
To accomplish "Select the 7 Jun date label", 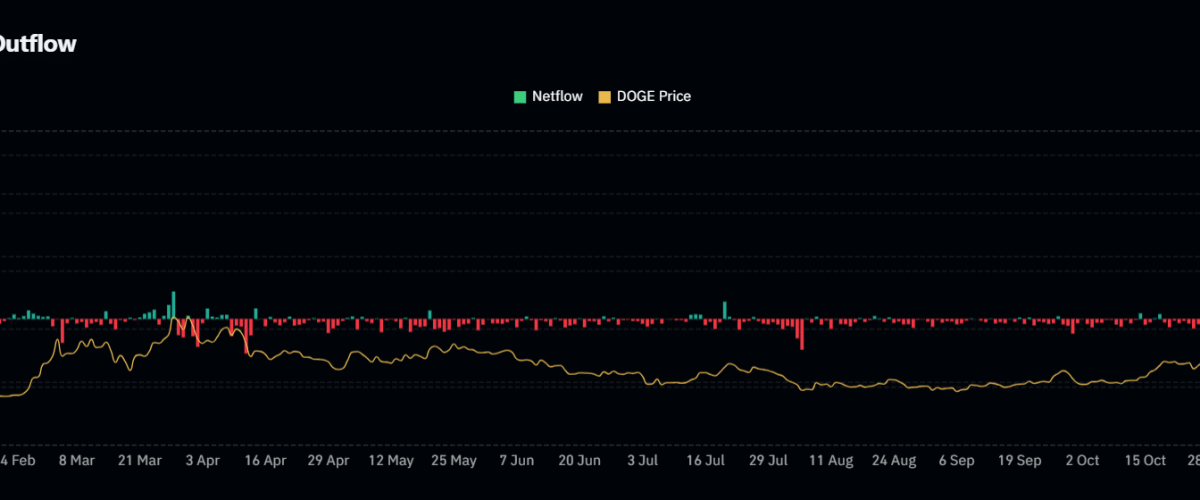I will click(x=516, y=461).
